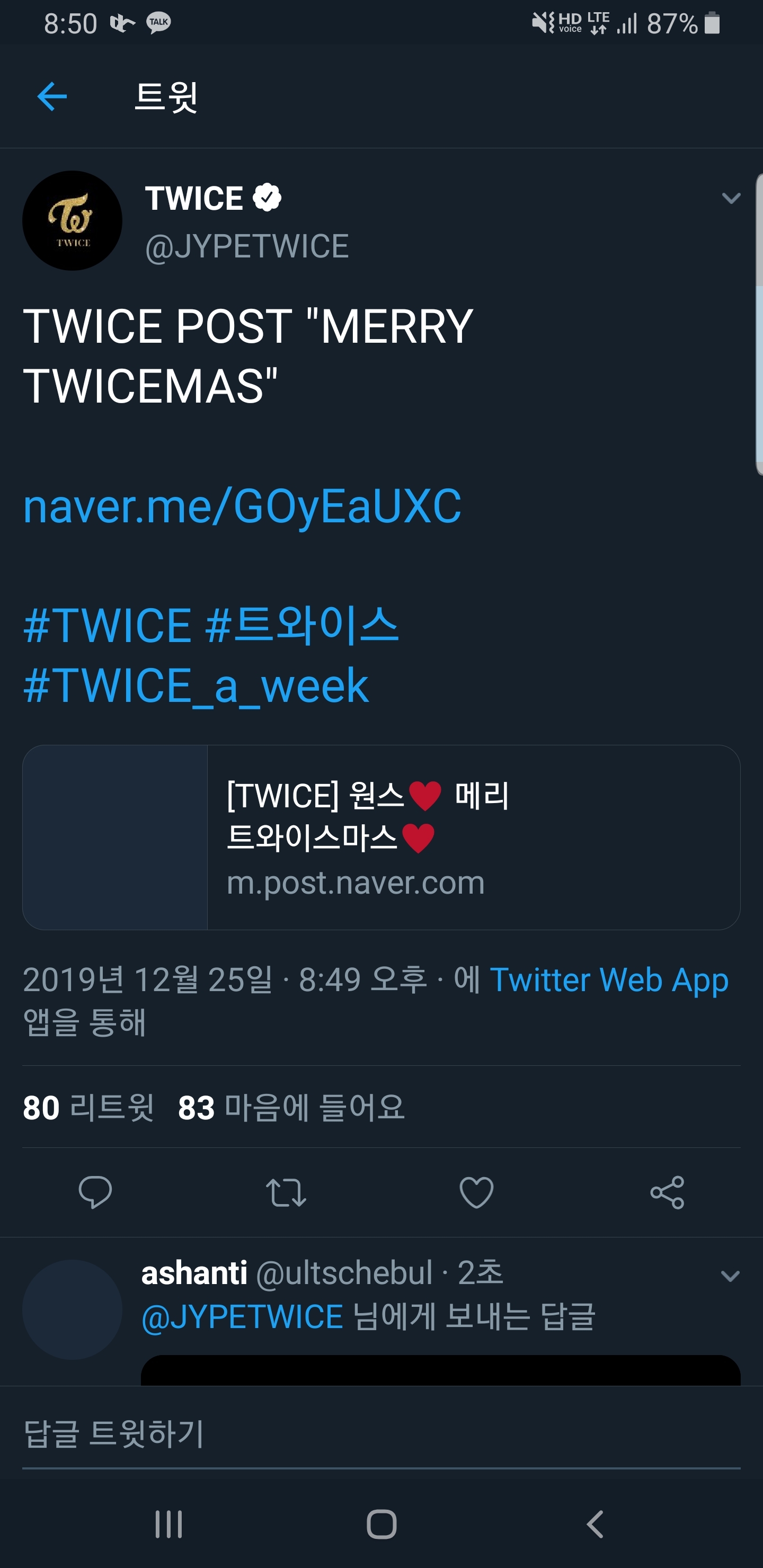Viewport: 763px width, 1568px height.
Task: Tap the Android home button
Action: (x=382, y=1524)
